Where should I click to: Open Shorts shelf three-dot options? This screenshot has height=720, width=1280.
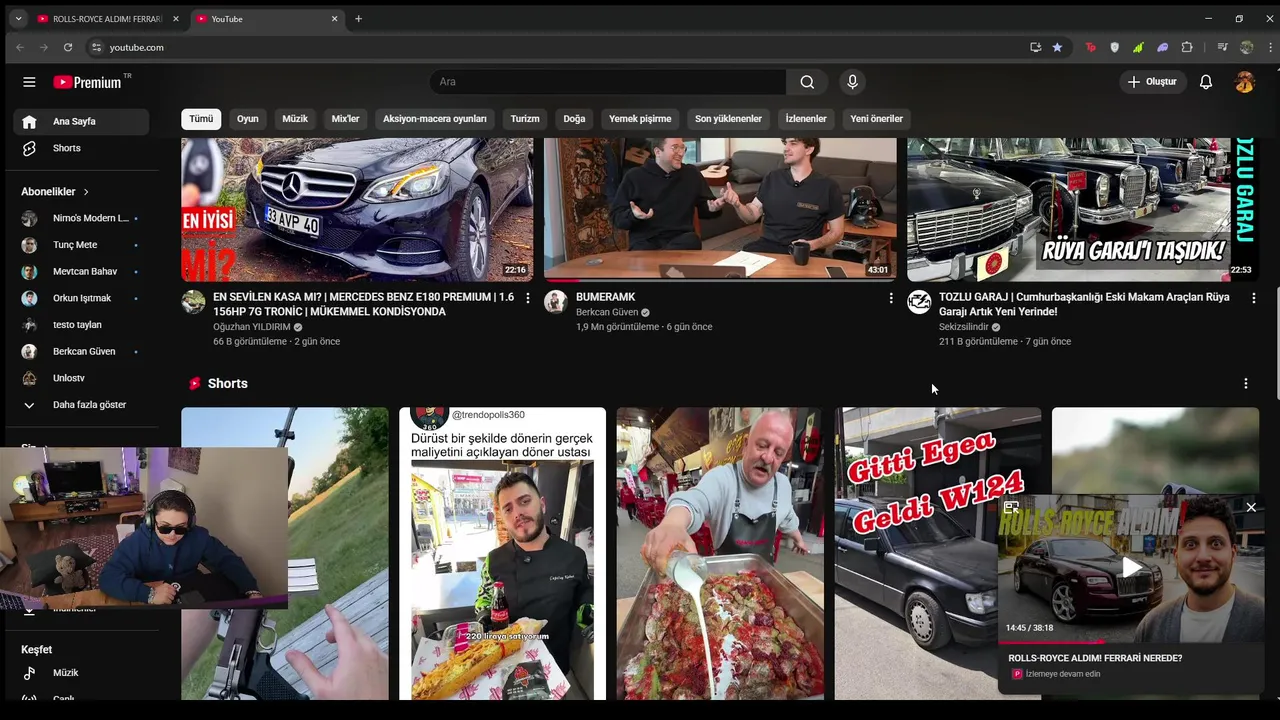point(1245,383)
